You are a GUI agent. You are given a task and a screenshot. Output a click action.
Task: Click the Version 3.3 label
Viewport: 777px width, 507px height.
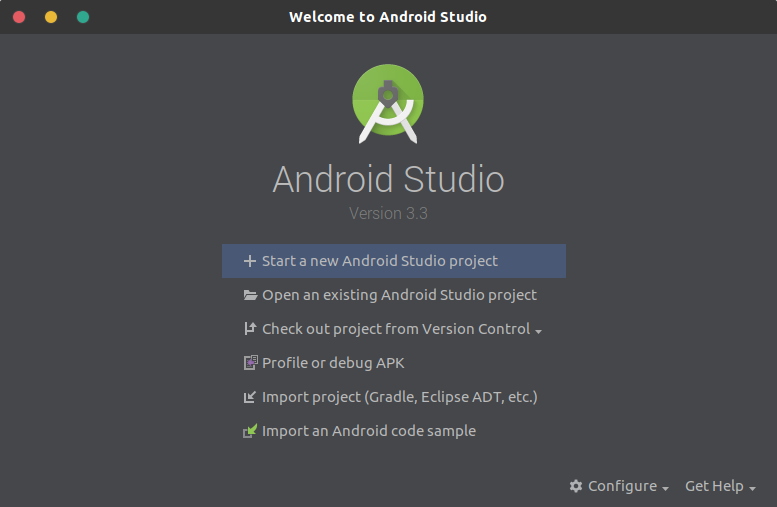coord(388,213)
